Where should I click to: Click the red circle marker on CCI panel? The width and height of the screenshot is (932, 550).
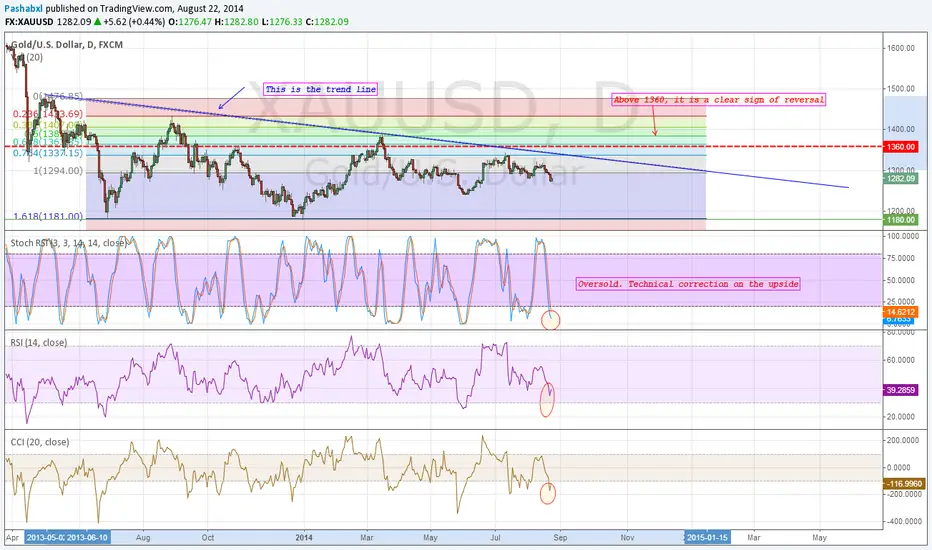[547, 494]
